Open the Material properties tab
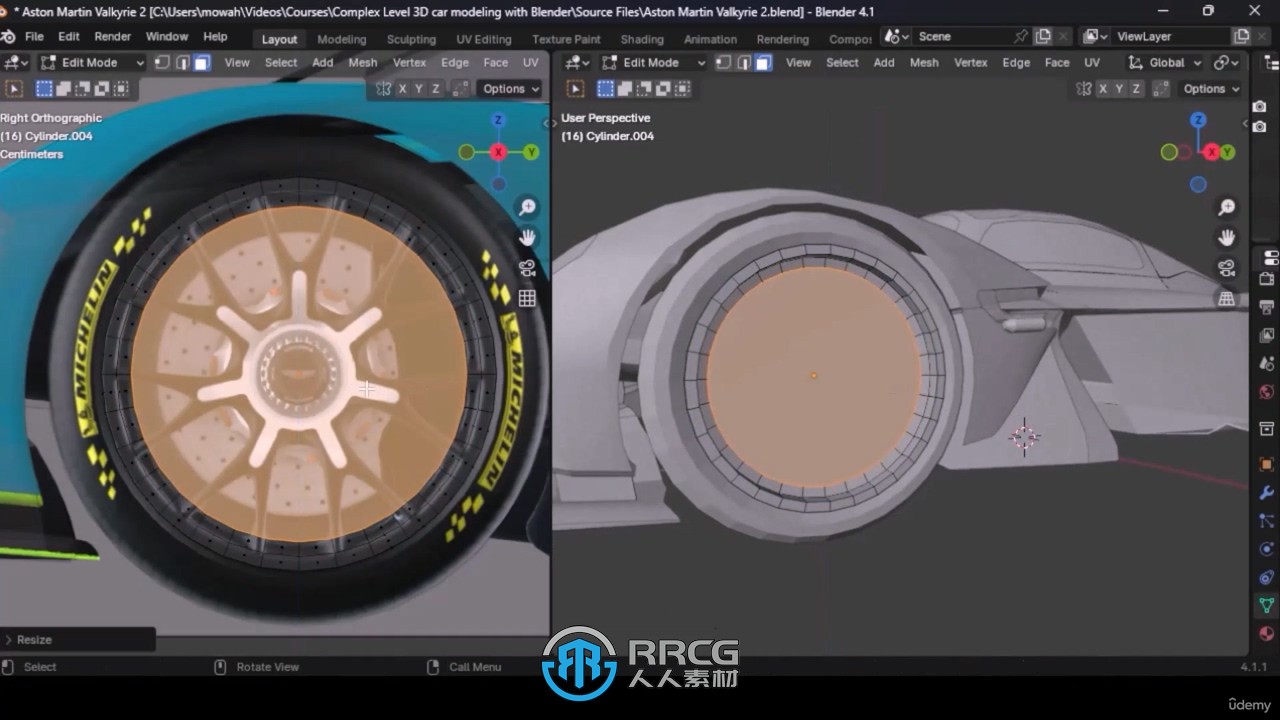Screen dimensions: 1280x720 tap(1266, 633)
